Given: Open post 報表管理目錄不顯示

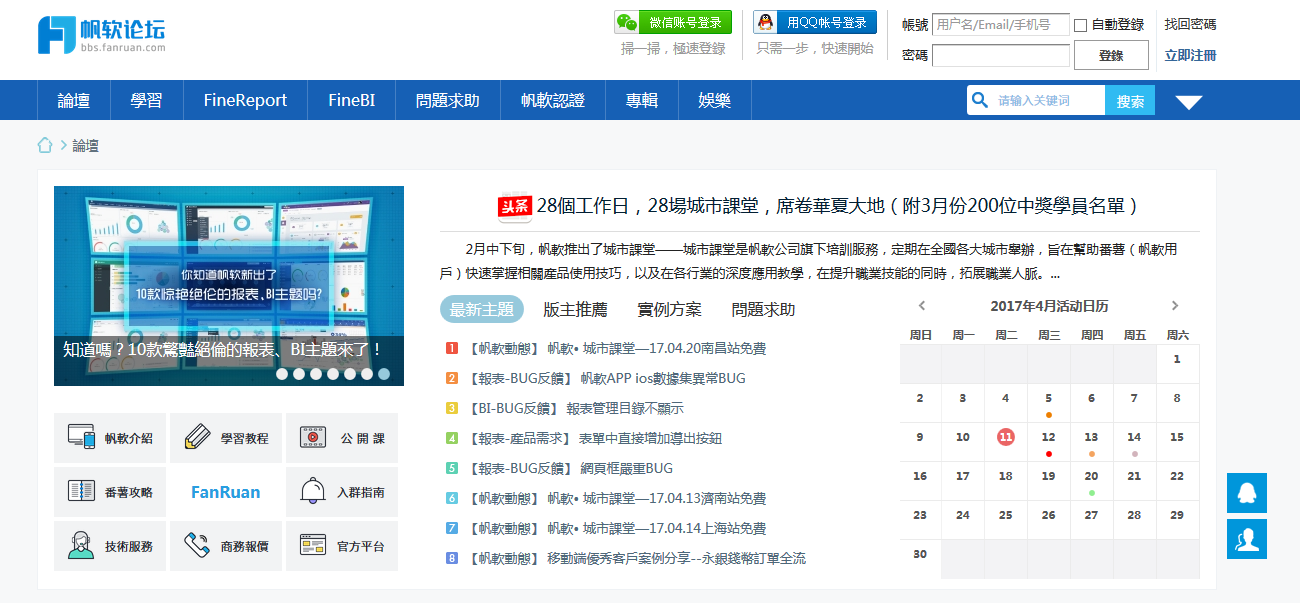Looking at the screenshot, I should click(x=625, y=408).
